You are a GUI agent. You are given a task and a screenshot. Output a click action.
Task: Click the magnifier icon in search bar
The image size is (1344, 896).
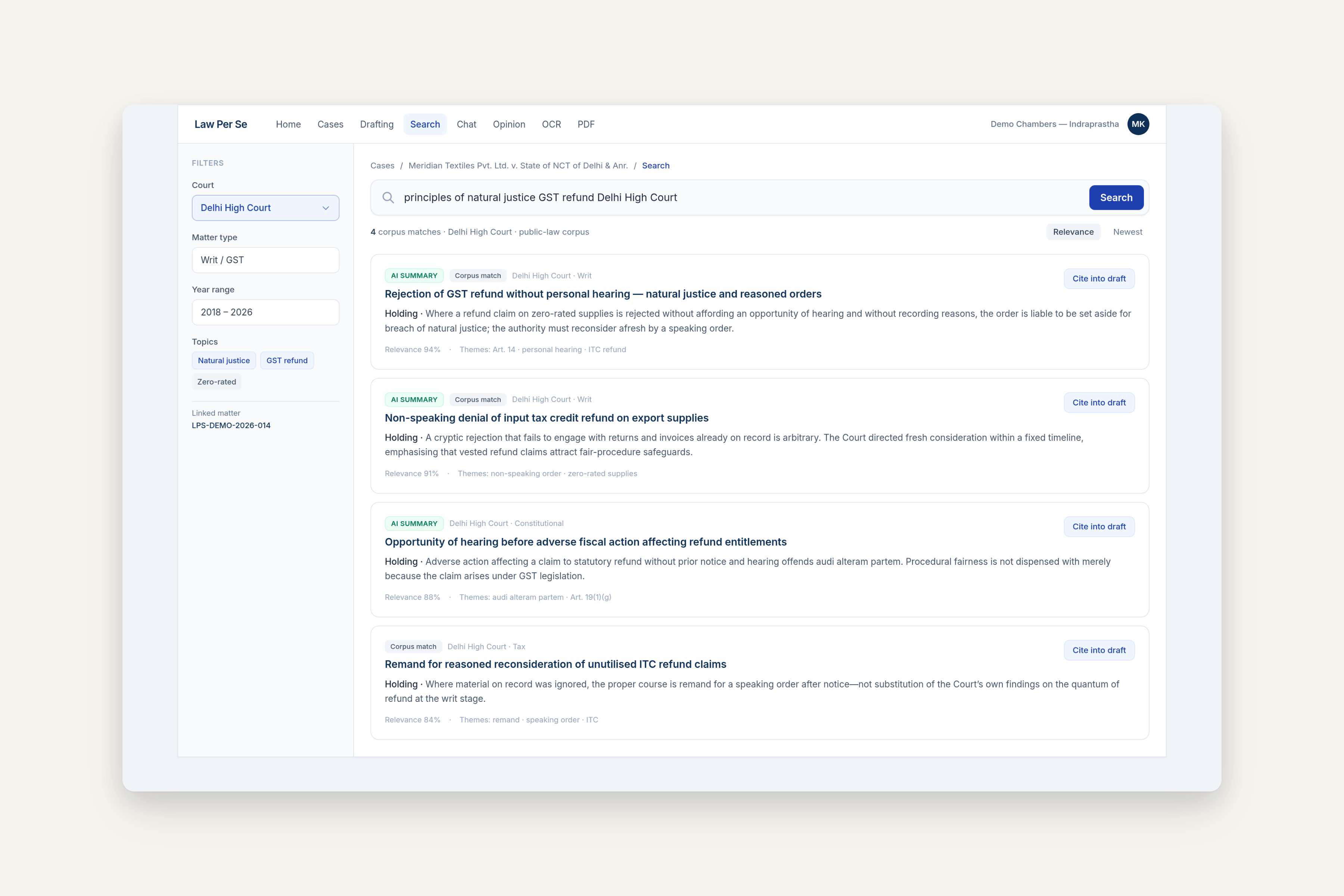pyautogui.click(x=388, y=198)
